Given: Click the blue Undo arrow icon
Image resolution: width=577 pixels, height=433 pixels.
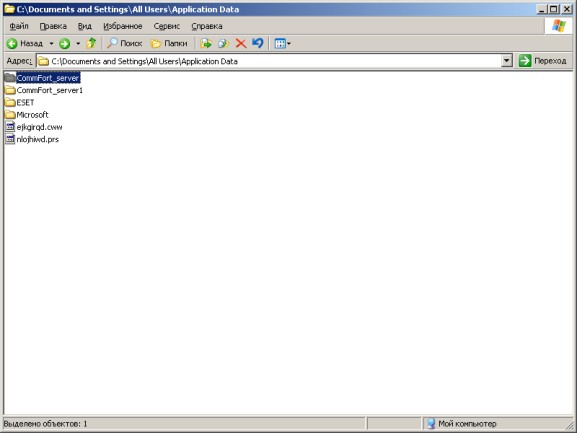Looking at the screenshot, I should 258,43.
